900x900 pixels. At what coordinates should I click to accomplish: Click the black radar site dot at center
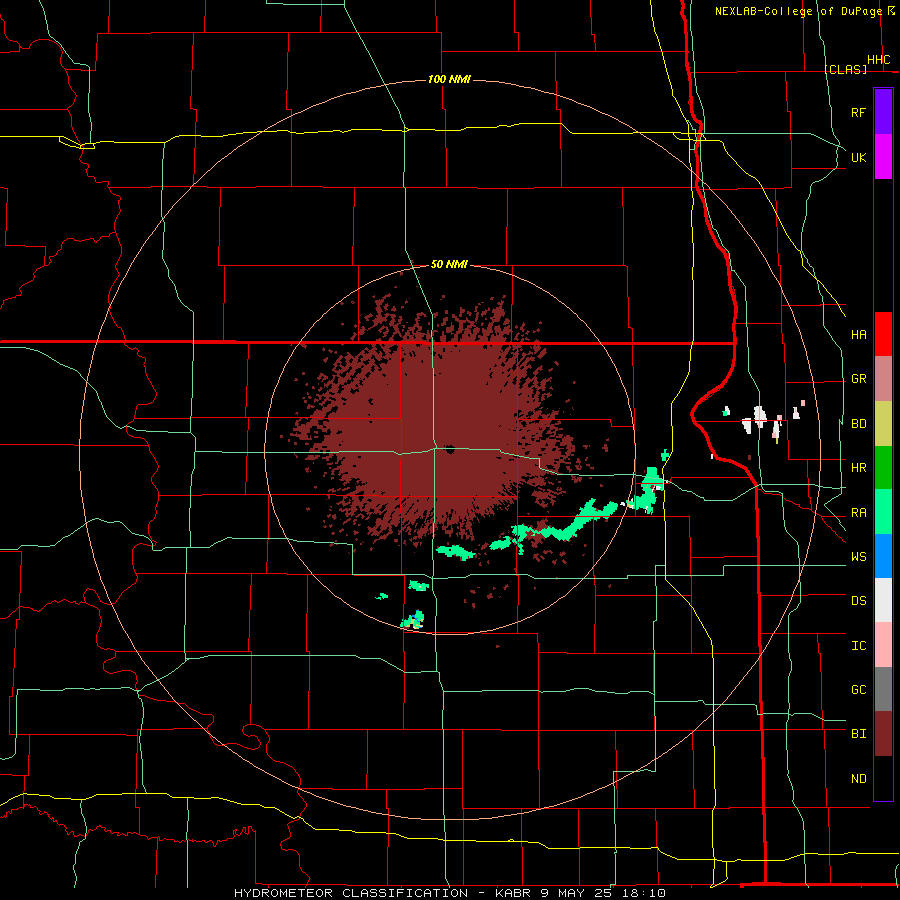click(x=449, y=449)
